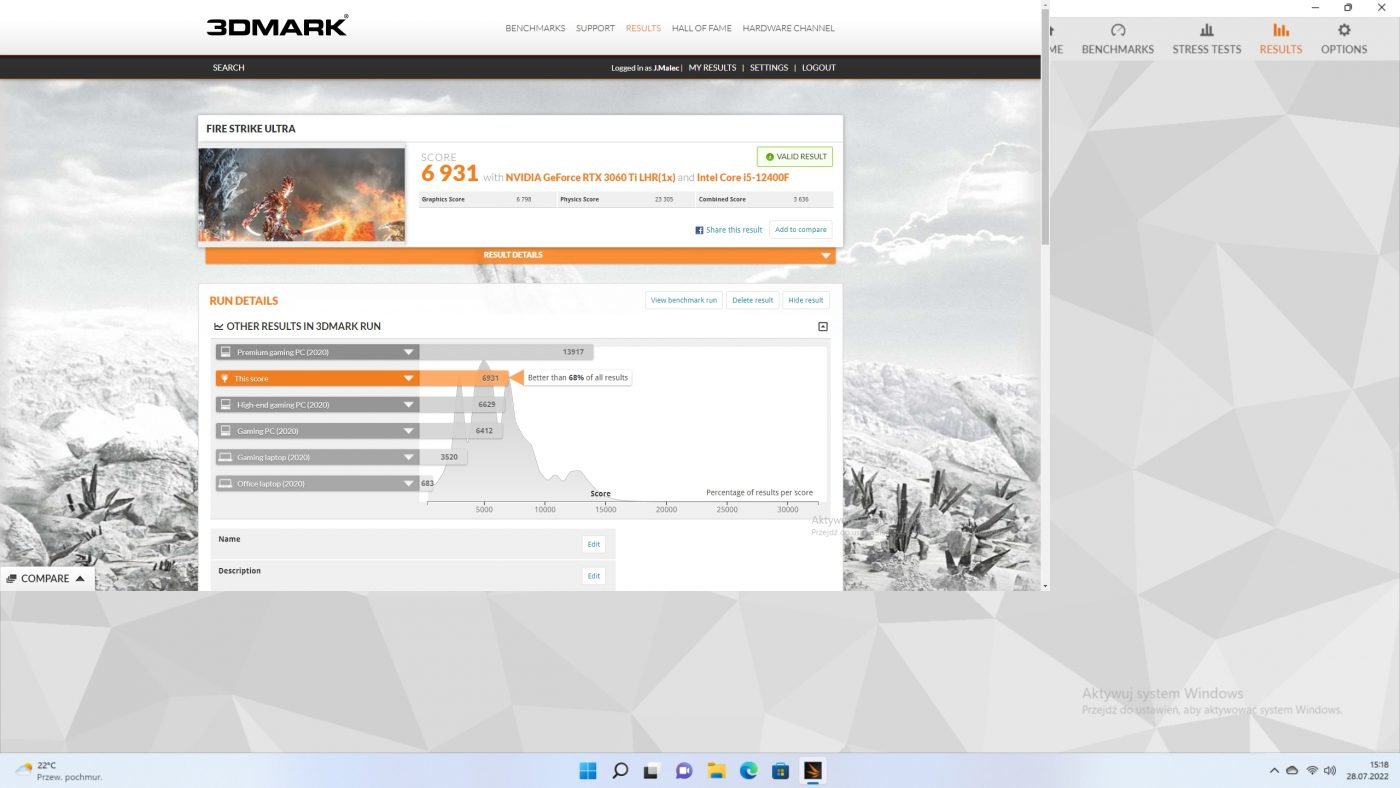Screen dimensions: 1400x788
Task: Expand the Result Details orange bar
Action: tap(520, 255)
